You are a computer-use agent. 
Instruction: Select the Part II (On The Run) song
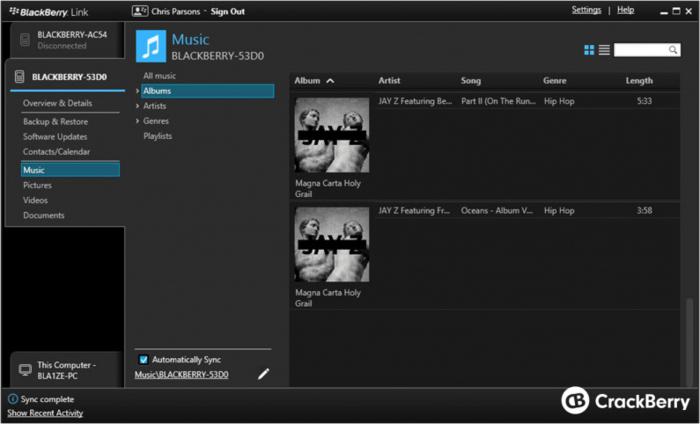point(498,101)
